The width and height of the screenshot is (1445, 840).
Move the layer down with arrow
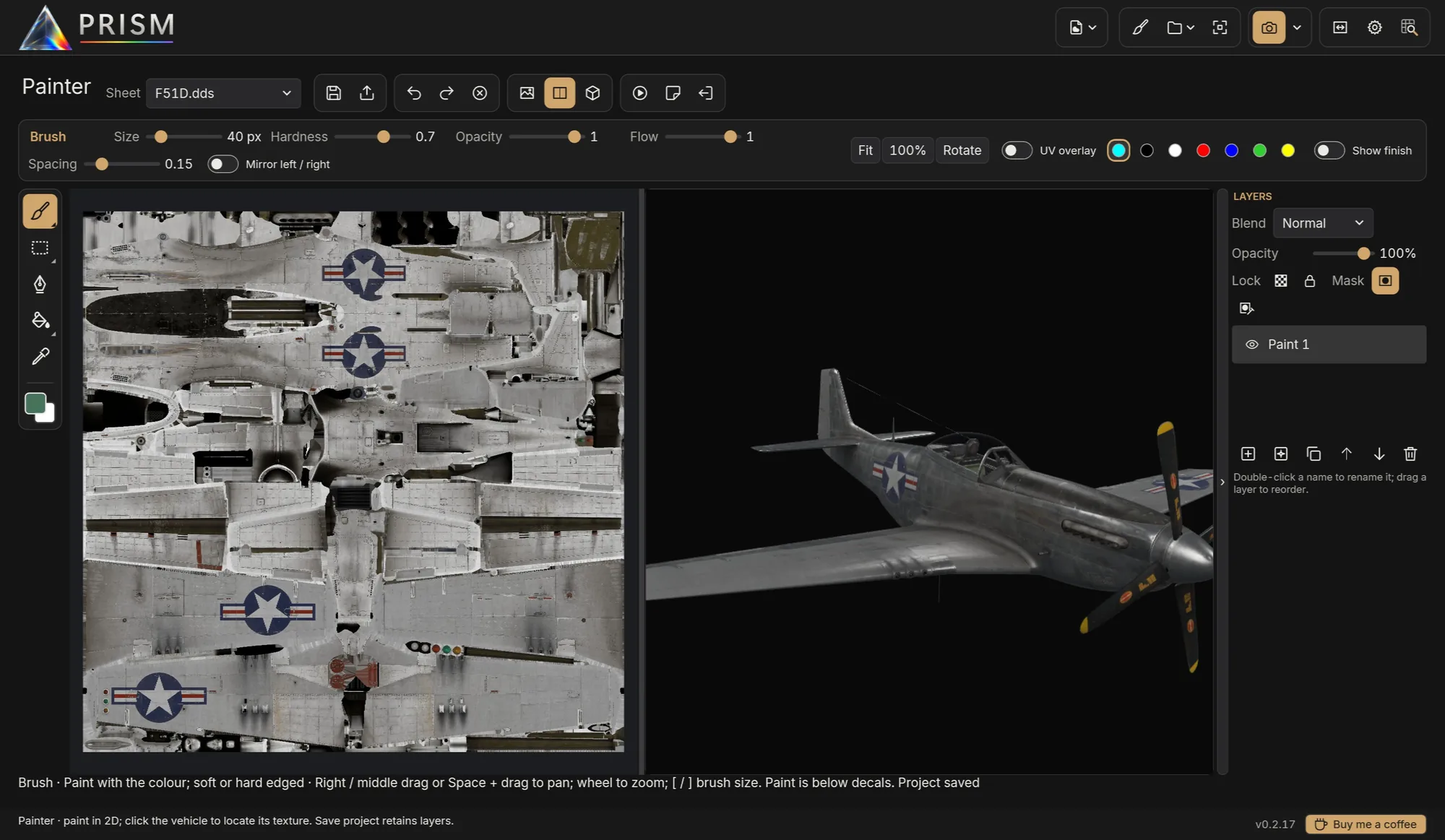[1379, 454]
